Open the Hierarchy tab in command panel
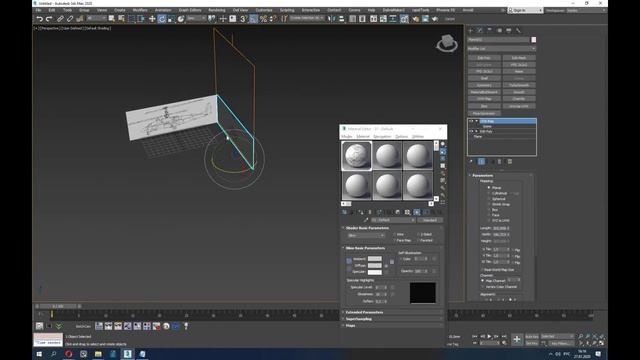The height and width of the screenshot is (360, 640). point(489,30)
